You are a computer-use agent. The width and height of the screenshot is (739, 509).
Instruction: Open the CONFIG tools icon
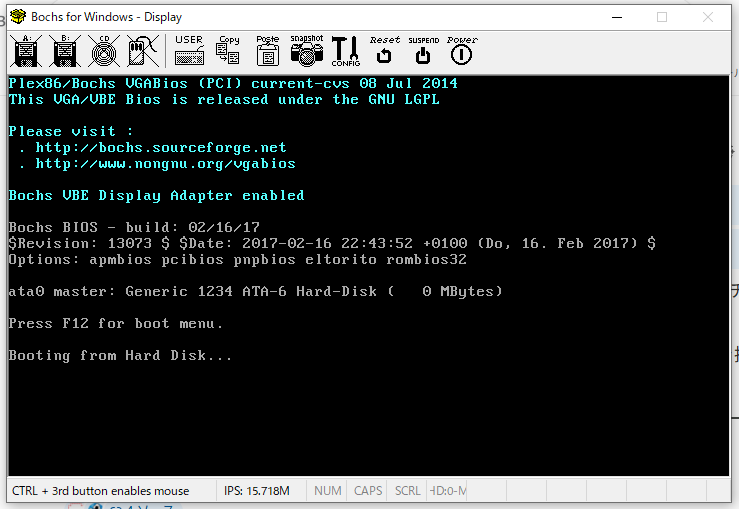[x=345, y=51]
